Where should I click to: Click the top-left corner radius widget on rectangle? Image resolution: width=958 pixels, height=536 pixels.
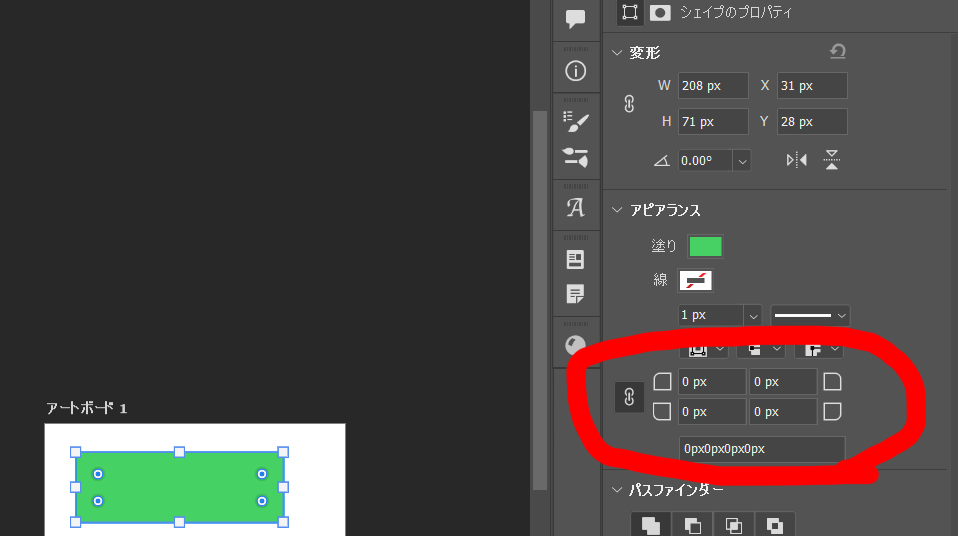98,474
